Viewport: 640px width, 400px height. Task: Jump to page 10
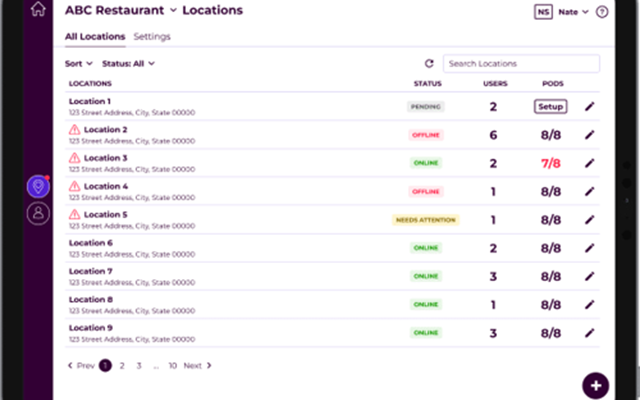(x=173, y=365)
